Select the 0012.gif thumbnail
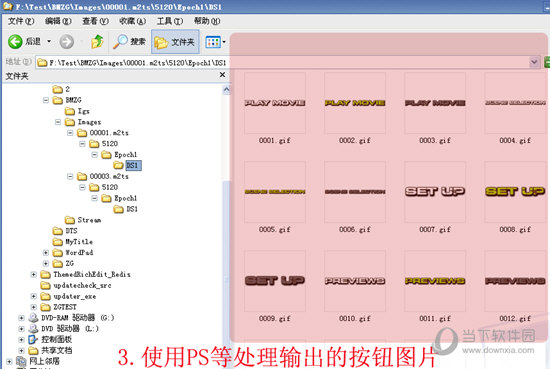550x369 pixels. pyautogui.click(x=515, y=281)
